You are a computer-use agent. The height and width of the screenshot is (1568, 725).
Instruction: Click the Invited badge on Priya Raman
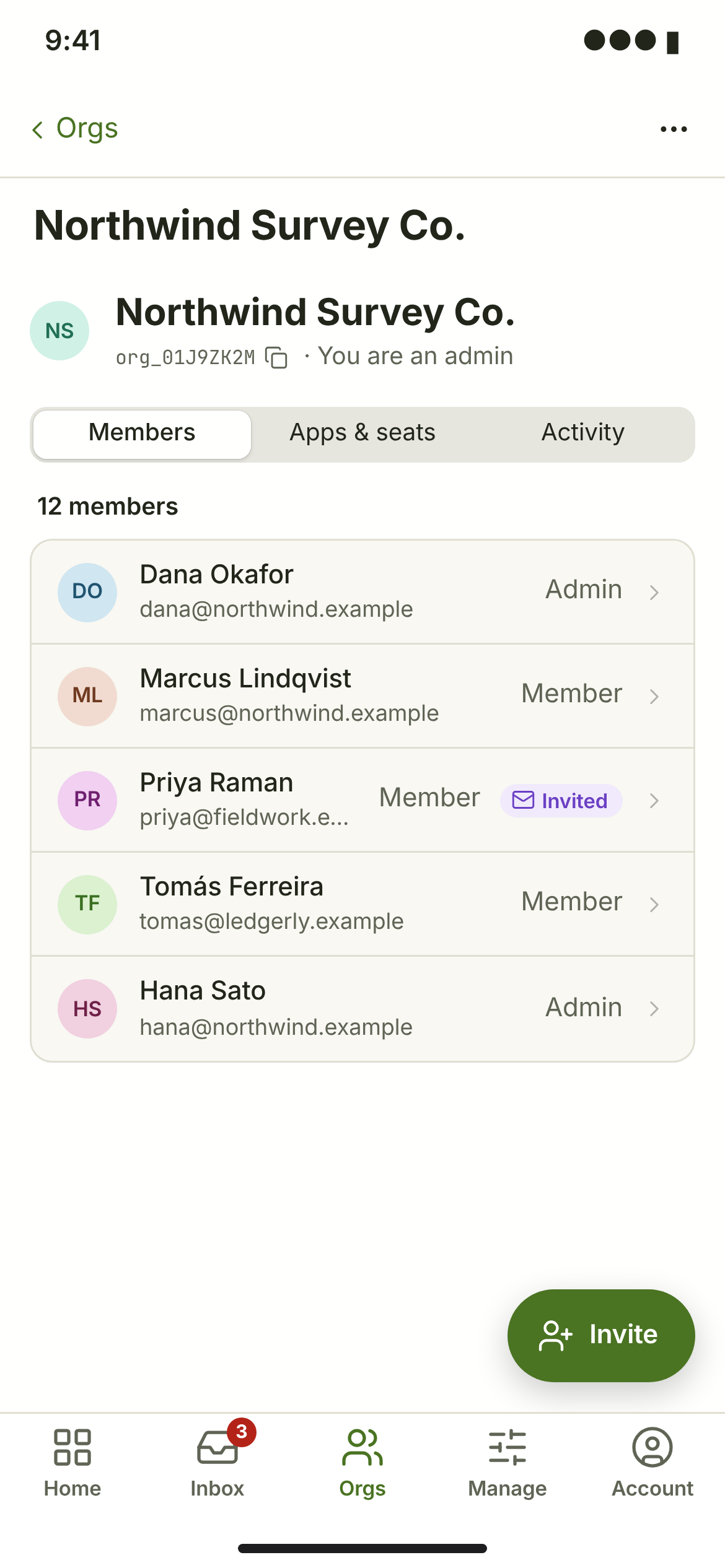[561, 800]
